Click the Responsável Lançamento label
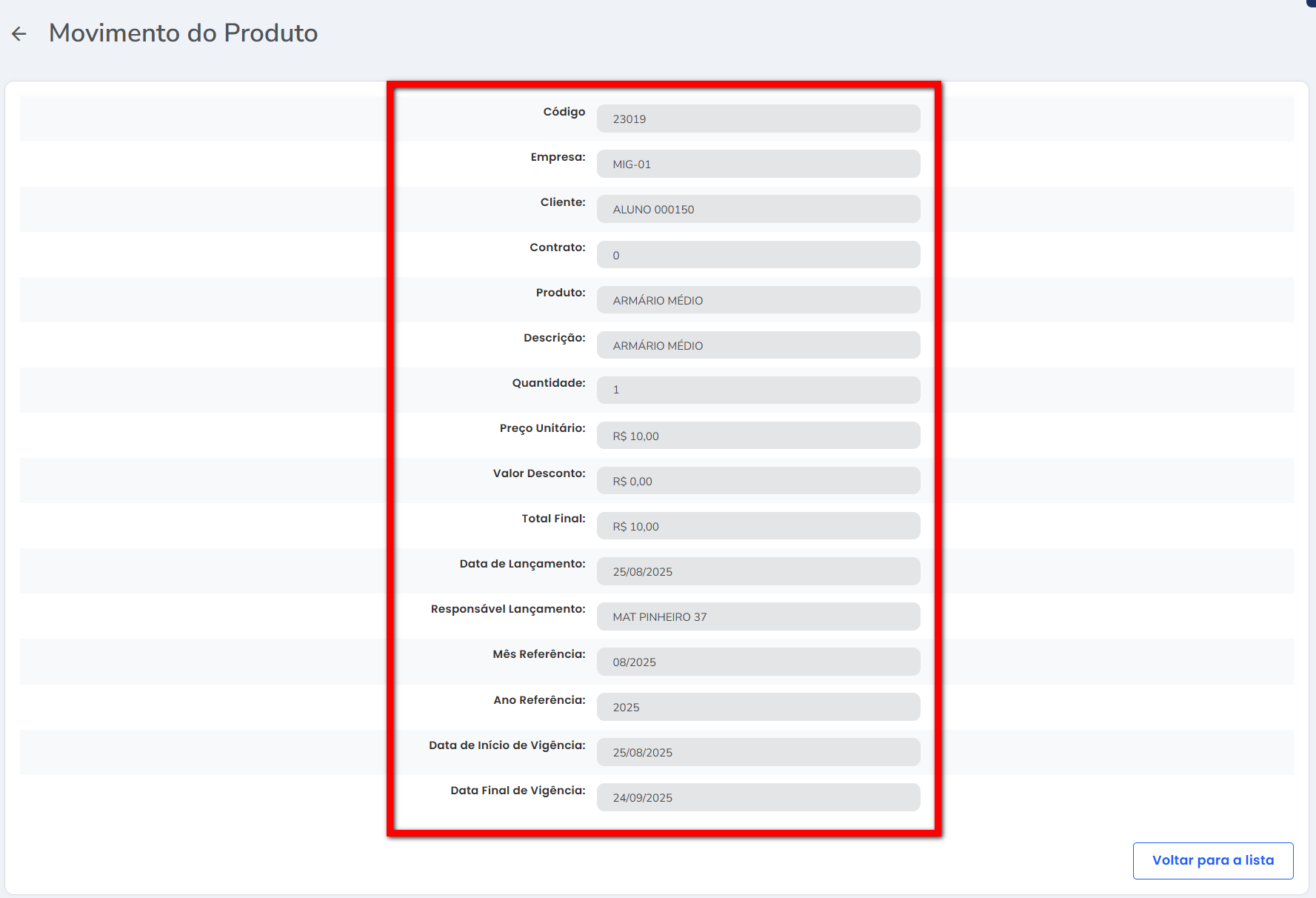 [507, 609]
